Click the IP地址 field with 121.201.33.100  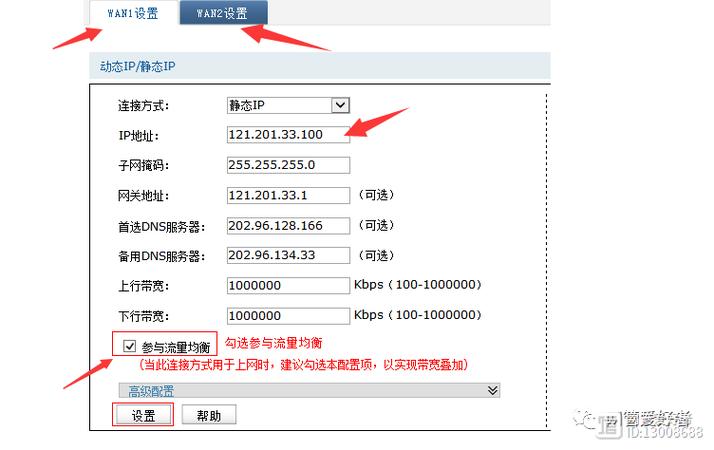click(288, 135)
